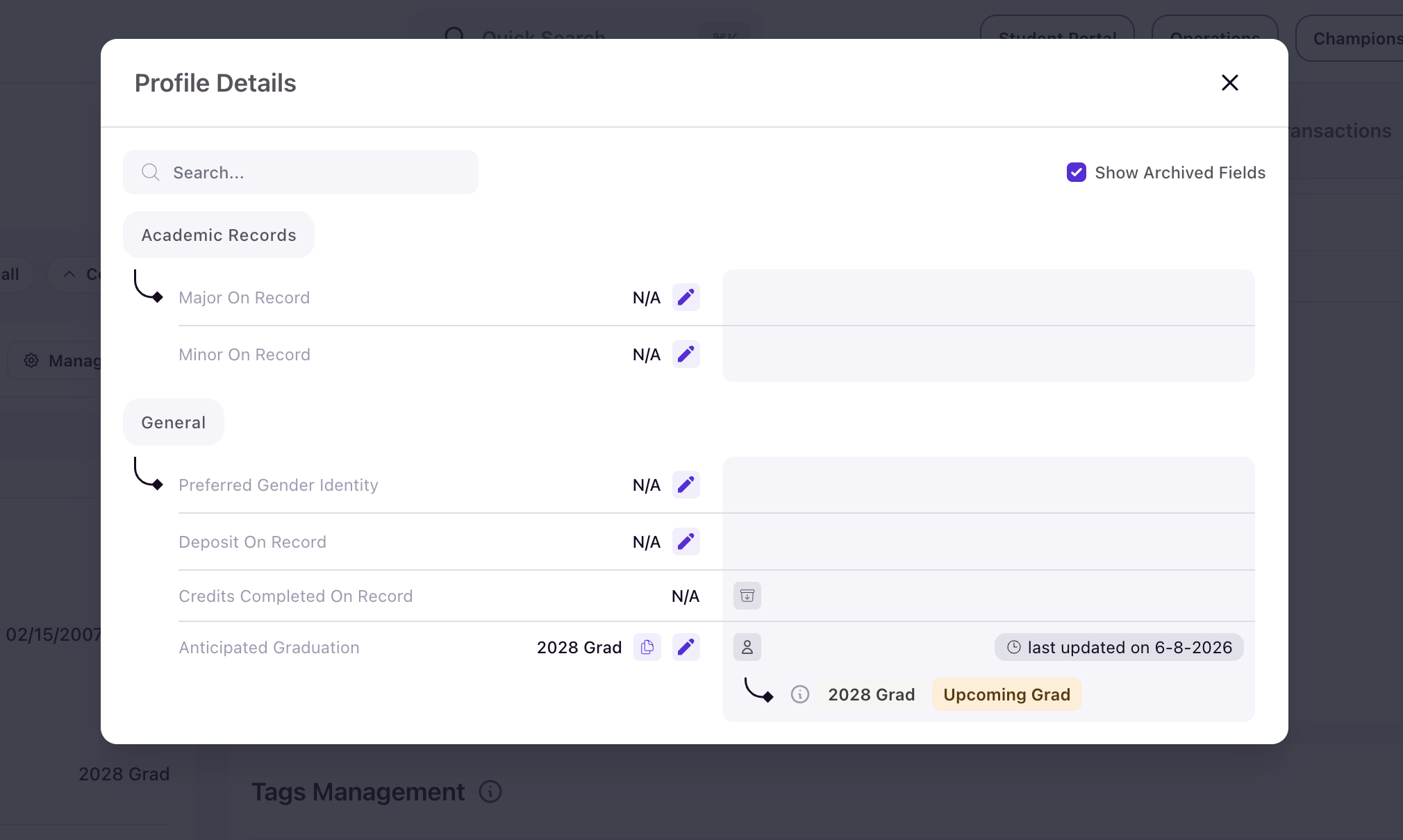The height and width of the screenshot is (840, 1403).
Task: Click the Deposit On Record label
Action: 252,542
